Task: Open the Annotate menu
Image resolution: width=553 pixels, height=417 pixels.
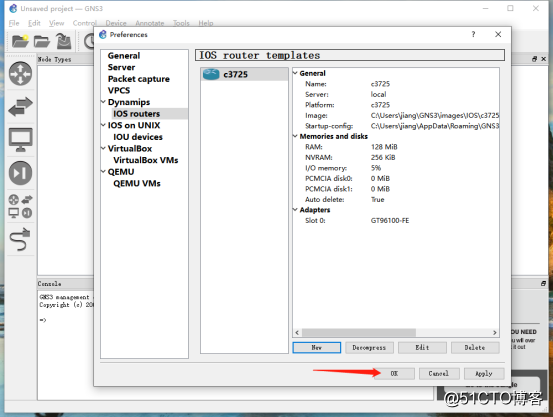Action: point(150,23)
